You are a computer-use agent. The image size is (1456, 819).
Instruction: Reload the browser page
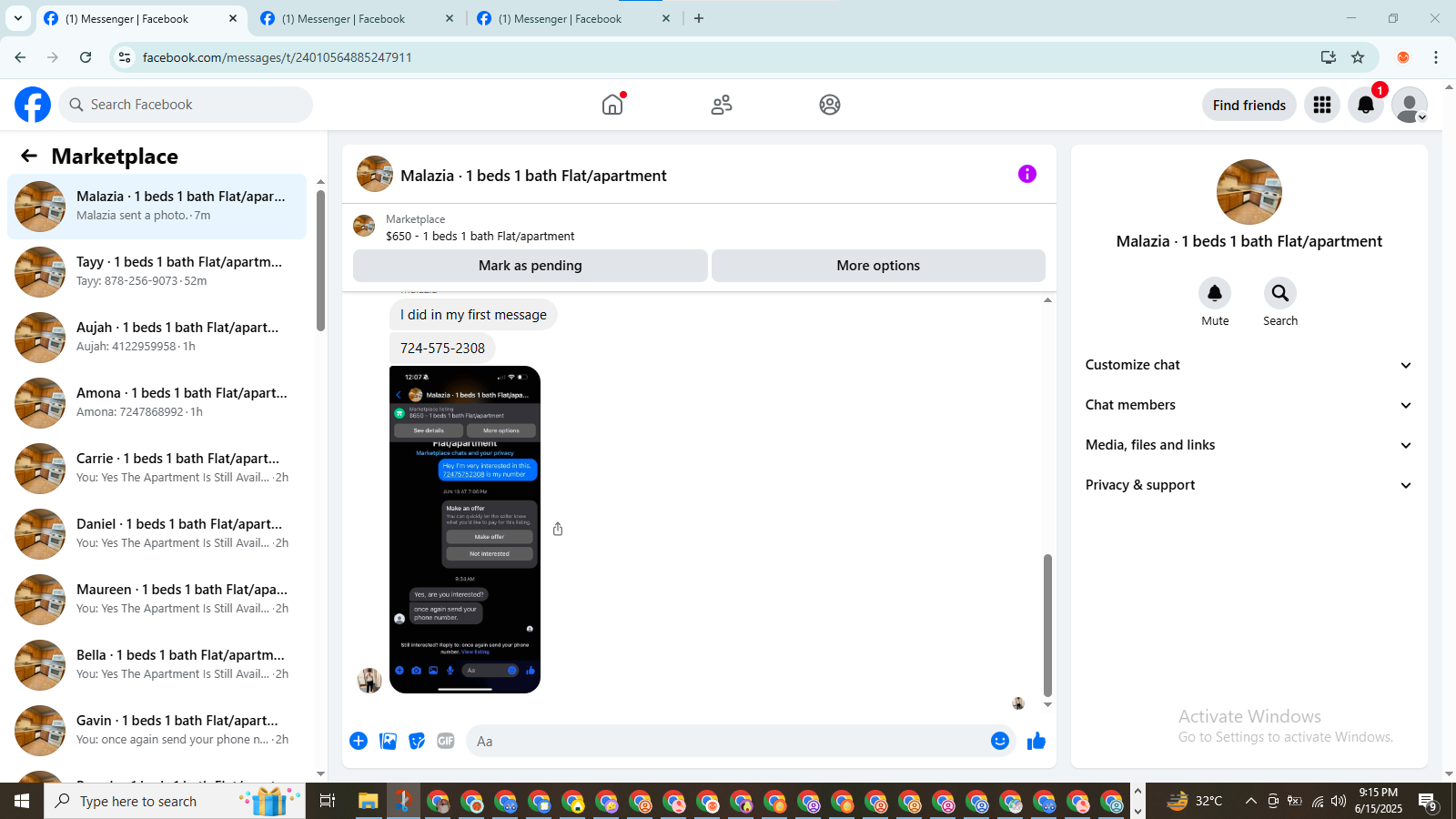(86, 57)
